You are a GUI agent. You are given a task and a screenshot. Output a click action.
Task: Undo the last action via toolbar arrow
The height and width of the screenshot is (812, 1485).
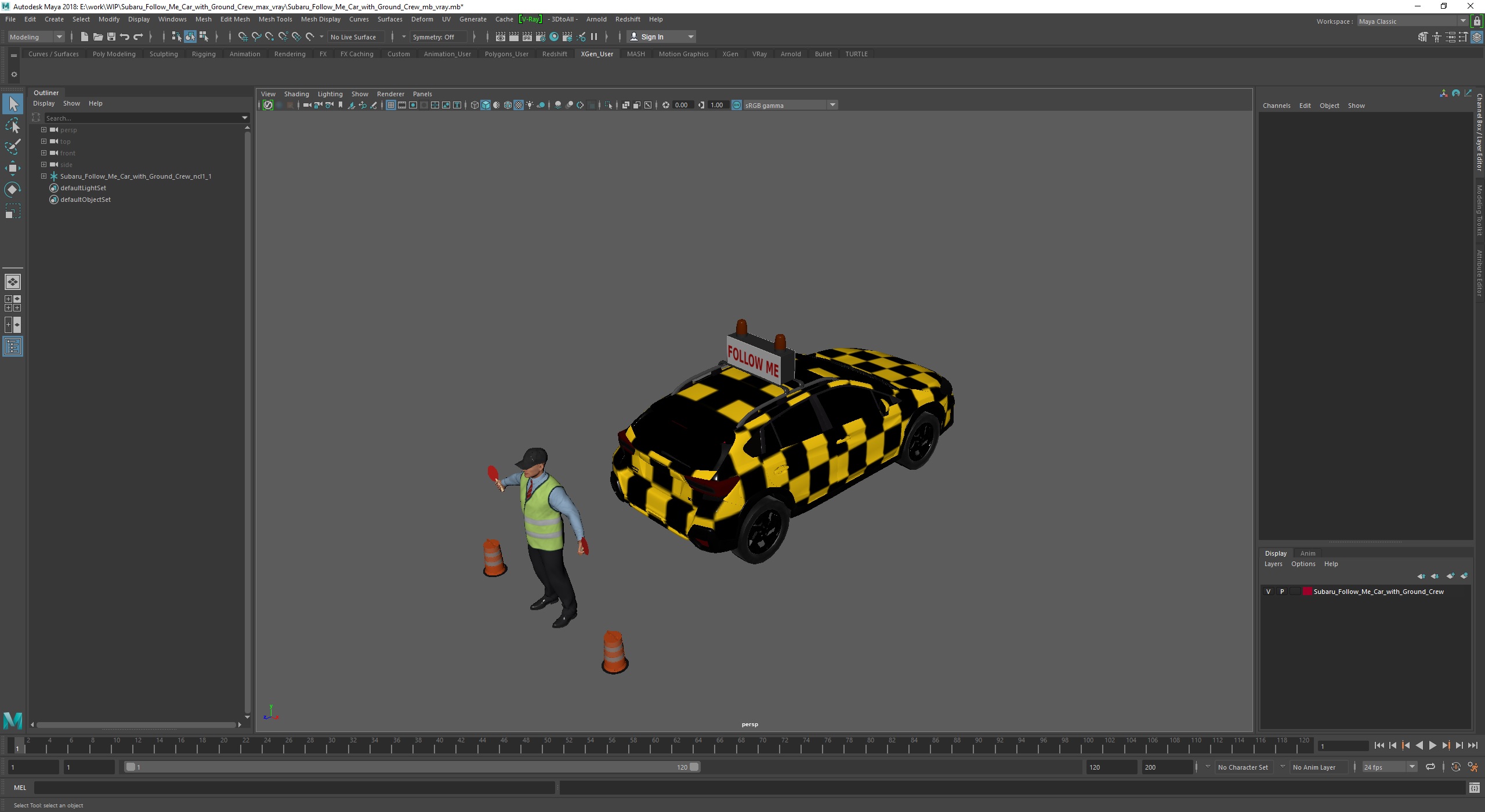(x=125, y=37)
